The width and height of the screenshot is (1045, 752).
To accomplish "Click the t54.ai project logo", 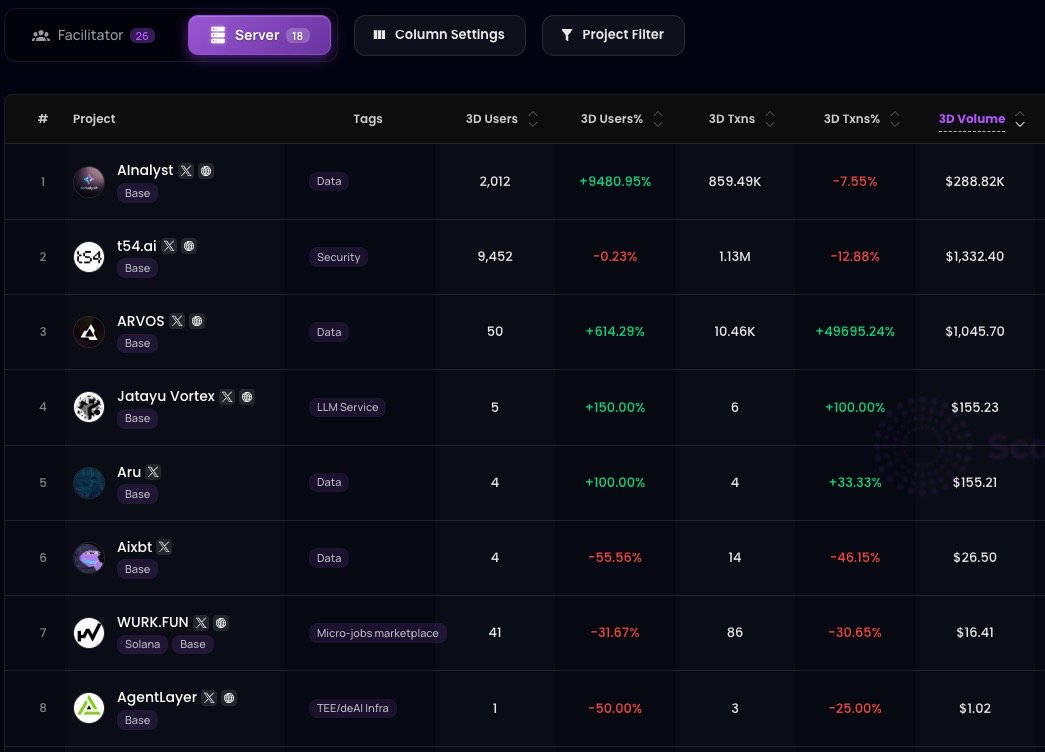I will click(89, 257).
